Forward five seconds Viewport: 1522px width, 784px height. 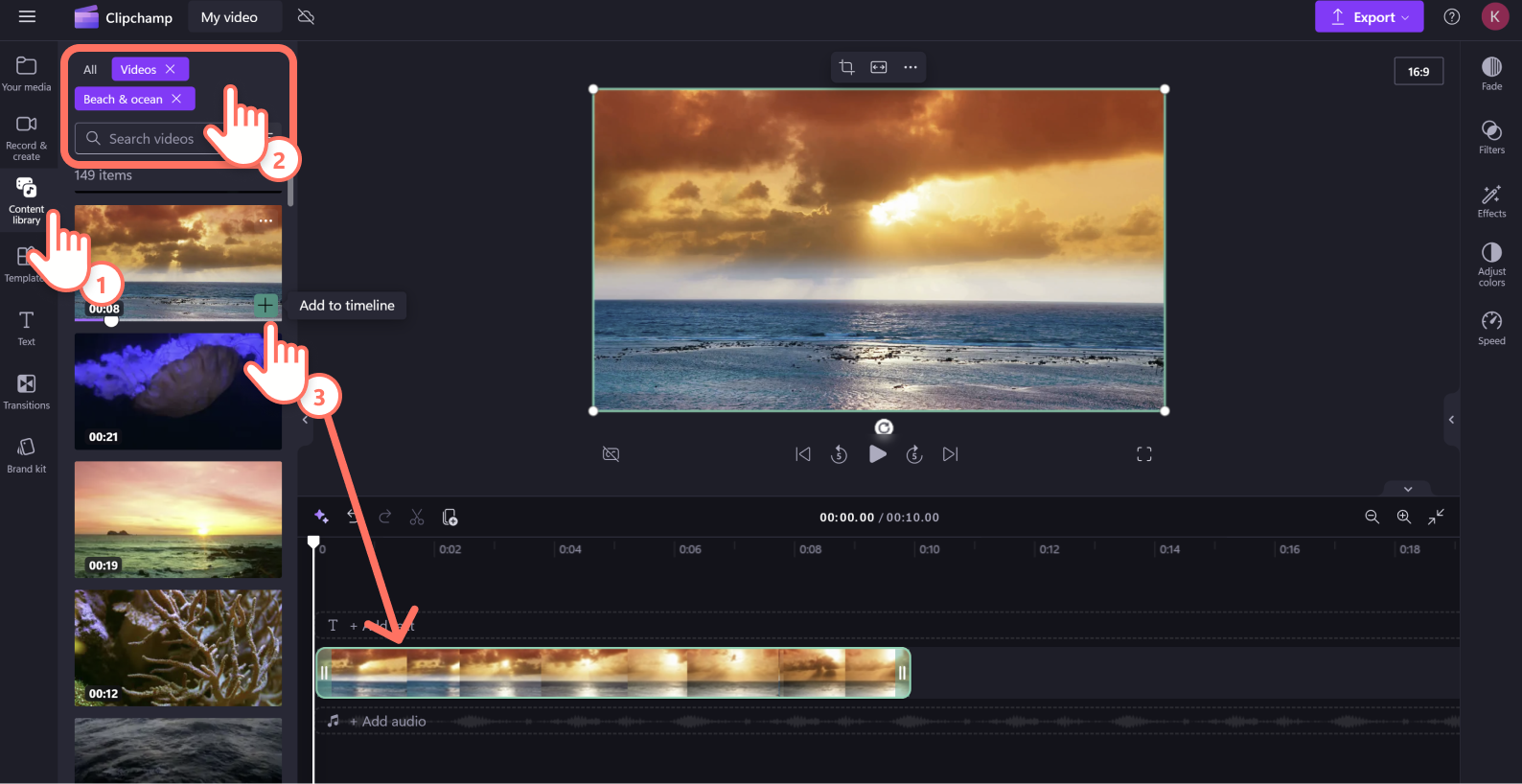[x=914, y=454]
